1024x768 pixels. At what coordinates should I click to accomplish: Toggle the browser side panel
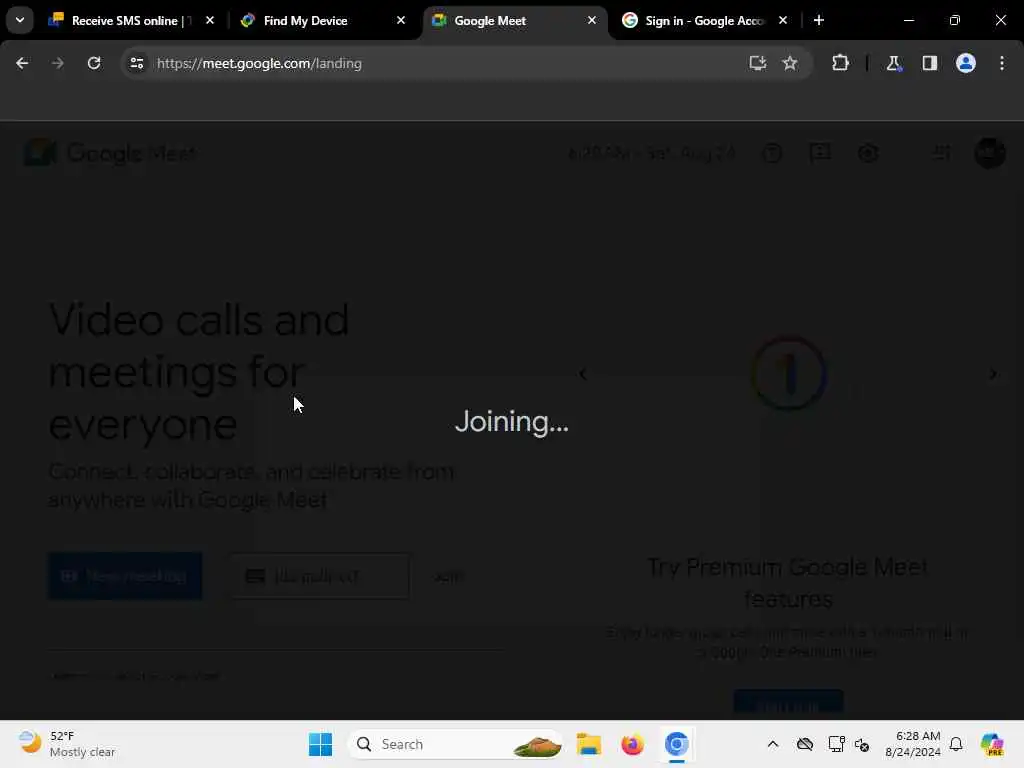[x=930, y=63]
